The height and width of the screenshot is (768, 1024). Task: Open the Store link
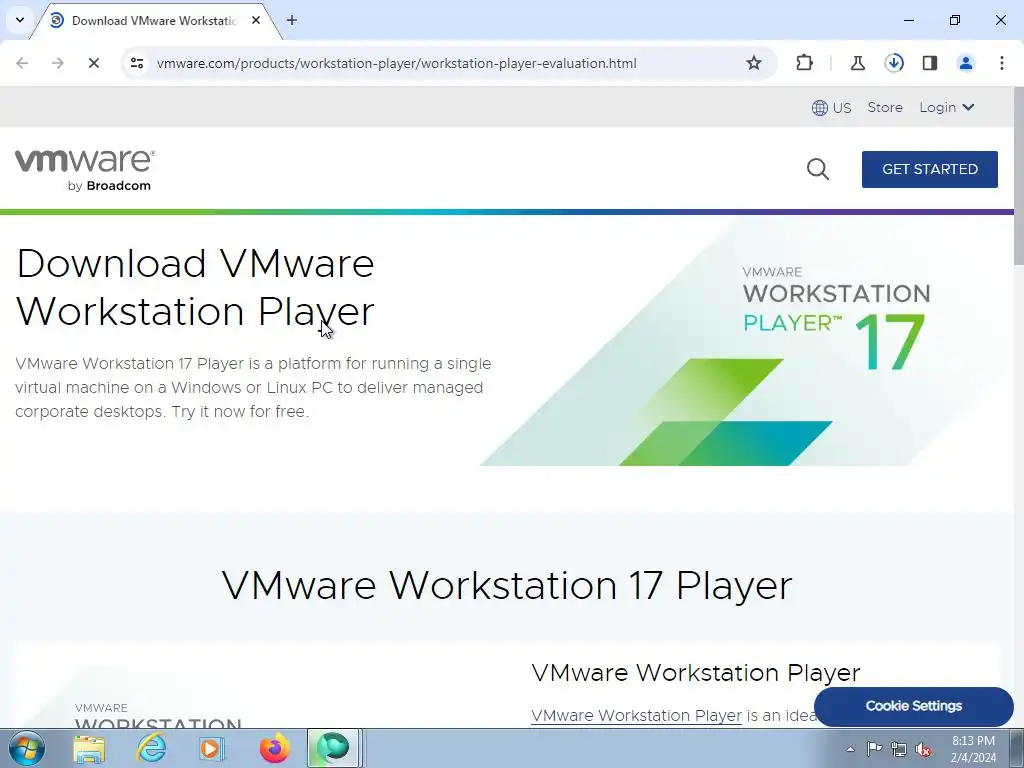(885, 107)
